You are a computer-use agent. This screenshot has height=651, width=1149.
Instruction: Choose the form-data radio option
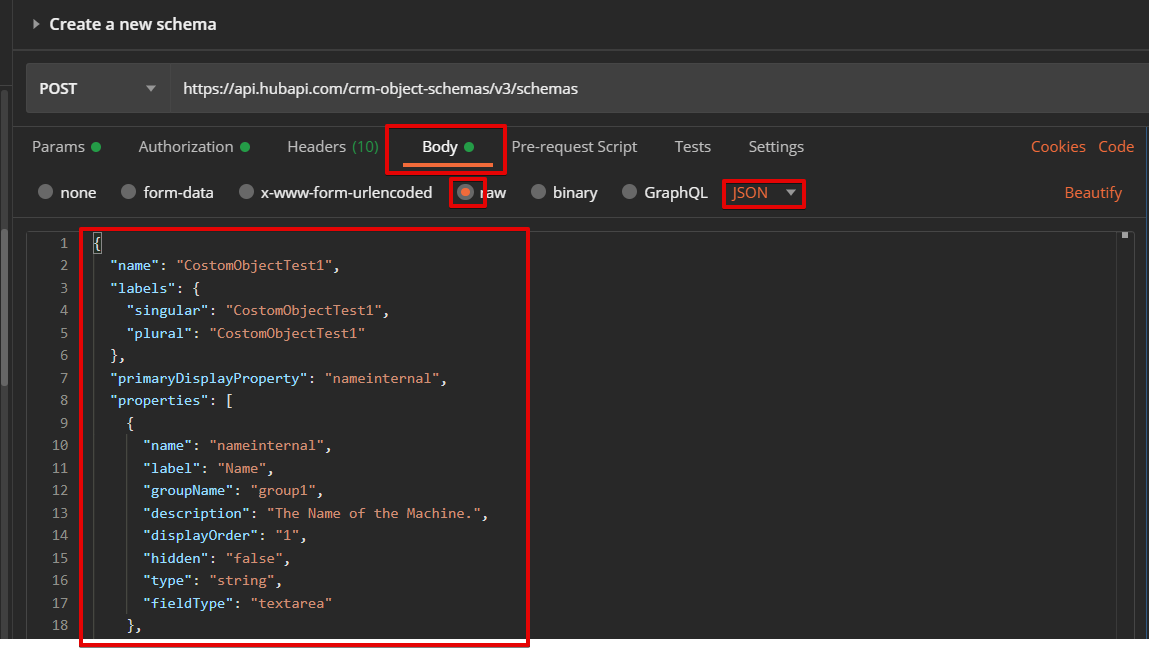(129, 192)
